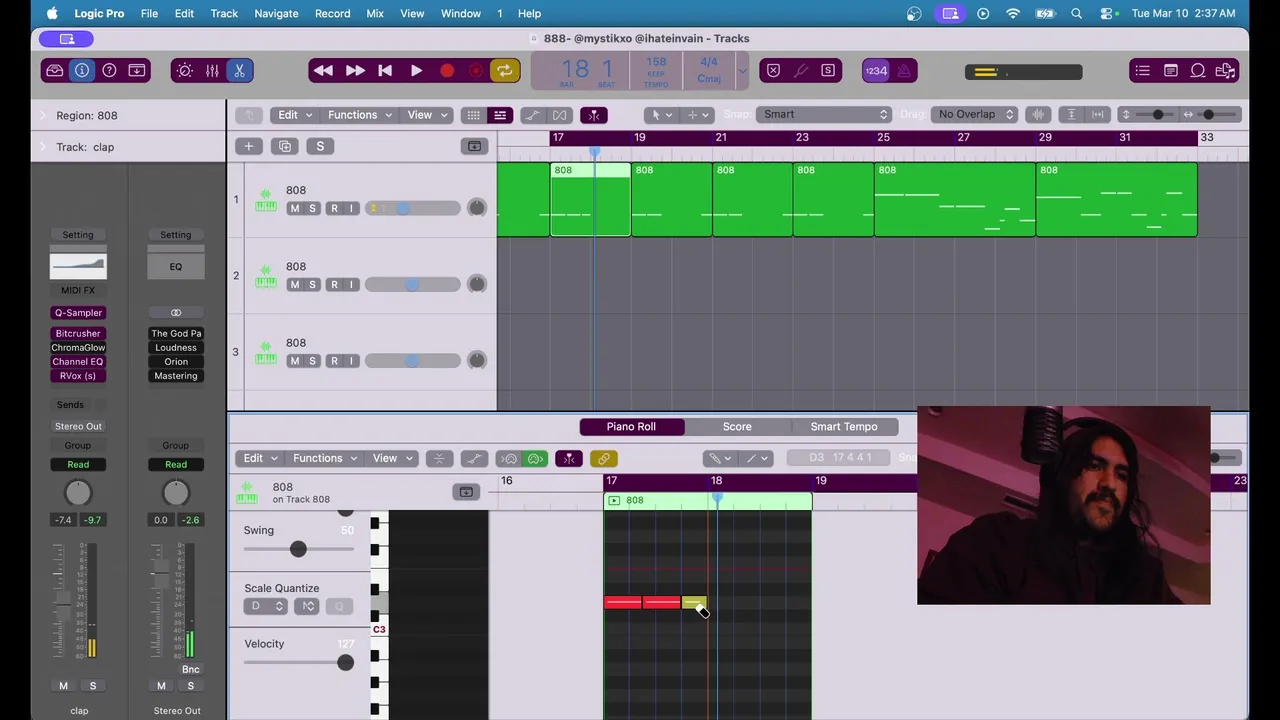Click the Bitcrusher plugin slot
Viewport: 1280px width, 720px height.
(x=78, y=334)
